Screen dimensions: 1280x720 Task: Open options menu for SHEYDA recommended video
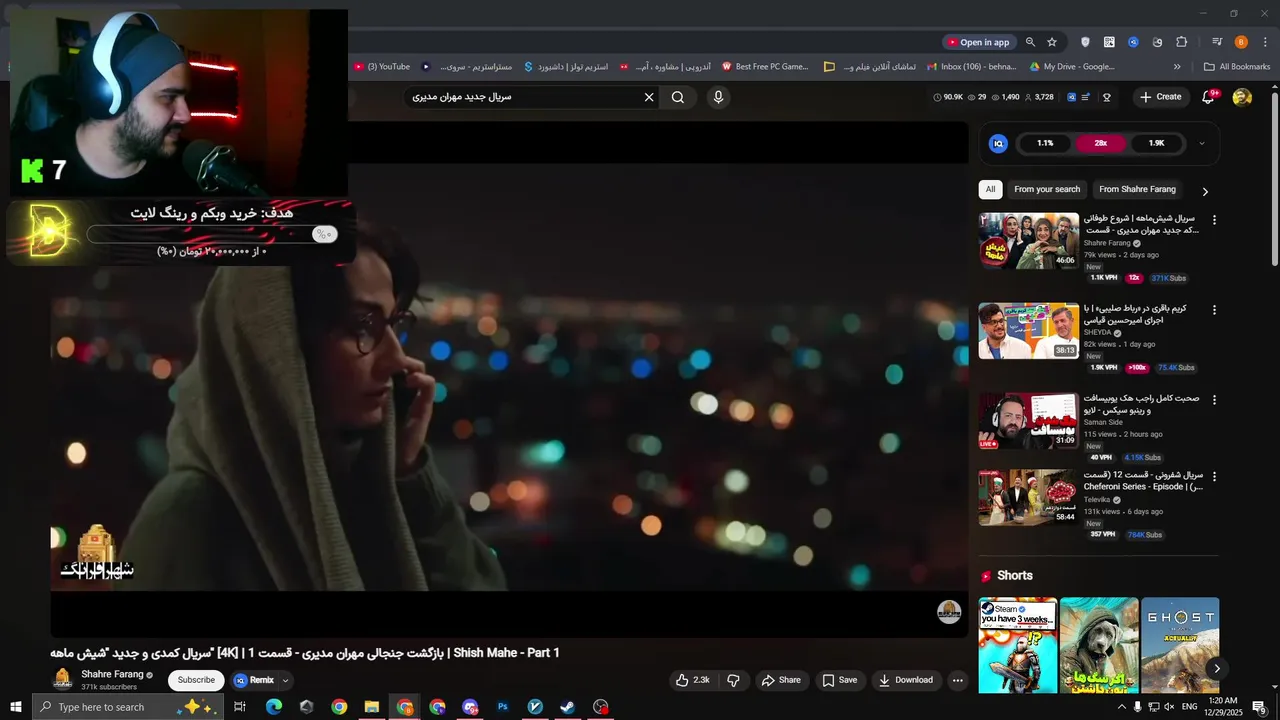coord(1215,310)
